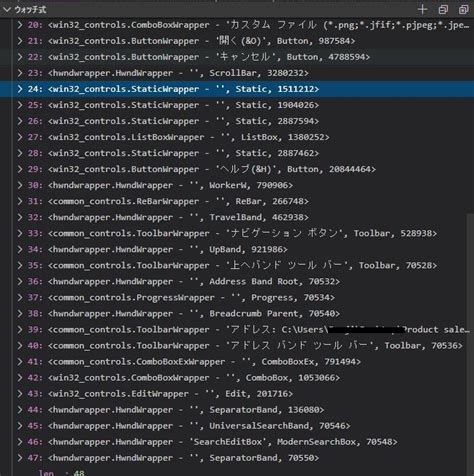Expand item 46 HwndWrapper SearchEditBox
Viewport: 474px width, 476px height.
click(20, 442)
